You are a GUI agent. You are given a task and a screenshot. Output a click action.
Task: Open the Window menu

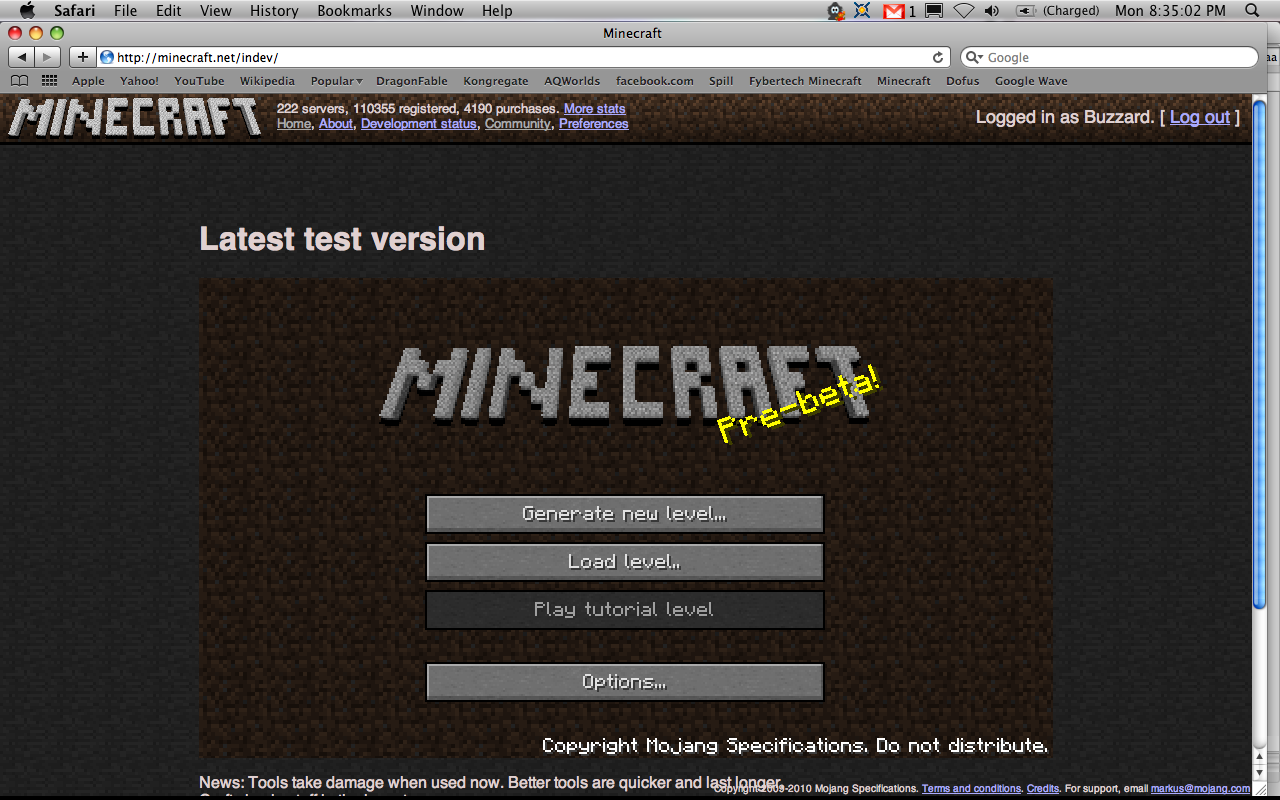[x=437, y=11]
